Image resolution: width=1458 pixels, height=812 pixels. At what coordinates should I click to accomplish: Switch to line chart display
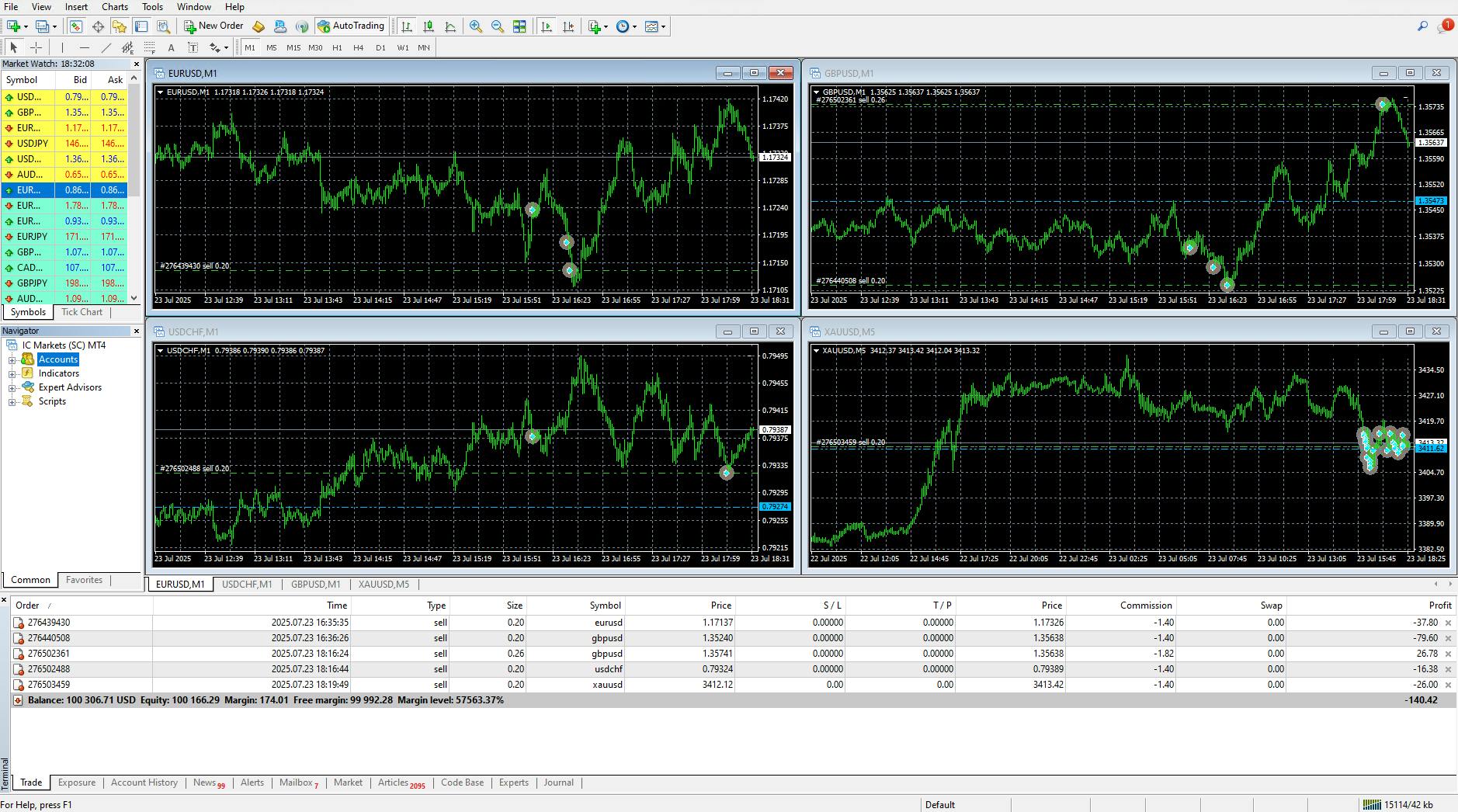click(450, 26)
